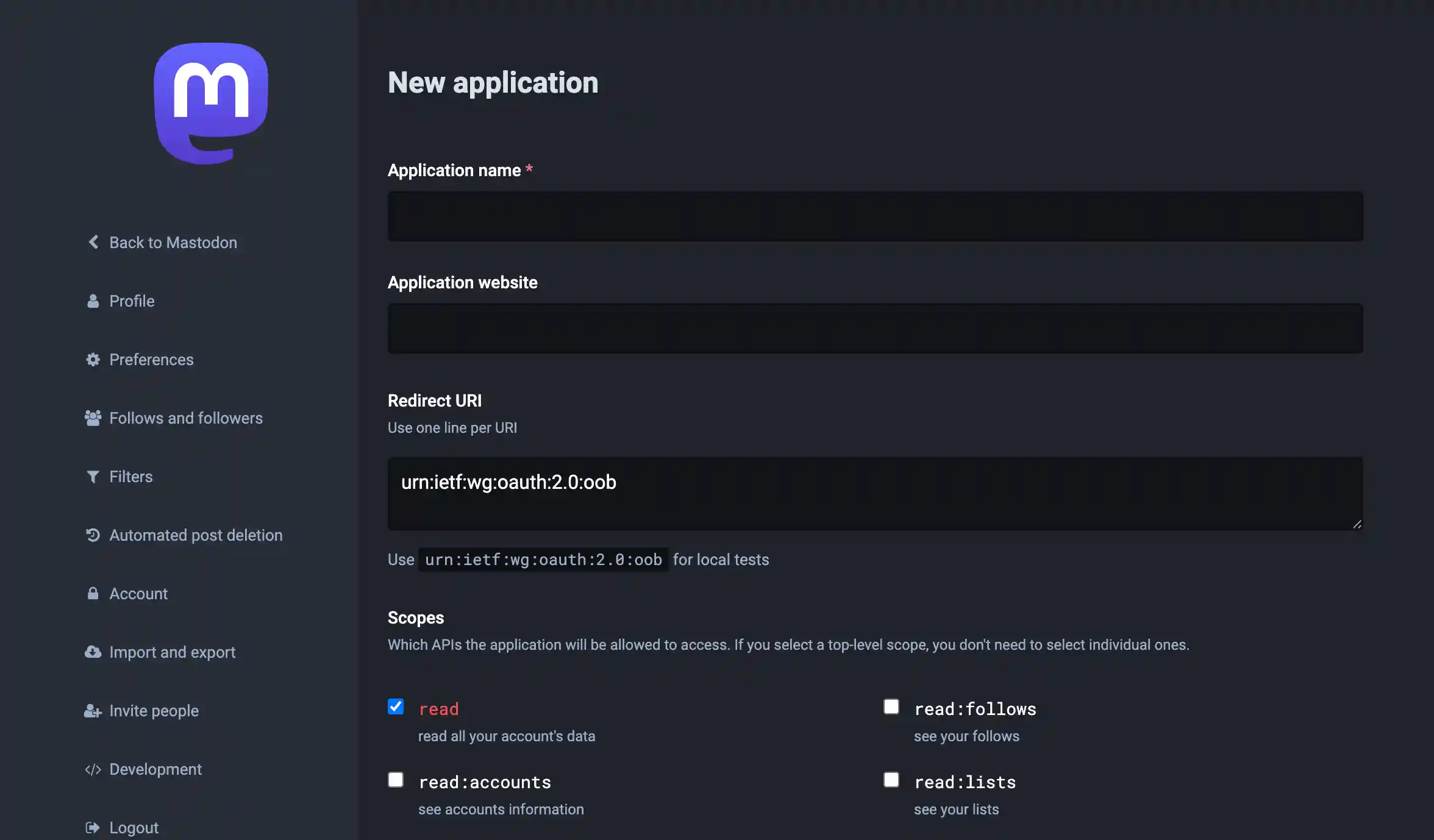Navigate to the Account settings entry
This screenshot has height=840, width=1434.
pyautogui.click(x=138, y=593)
